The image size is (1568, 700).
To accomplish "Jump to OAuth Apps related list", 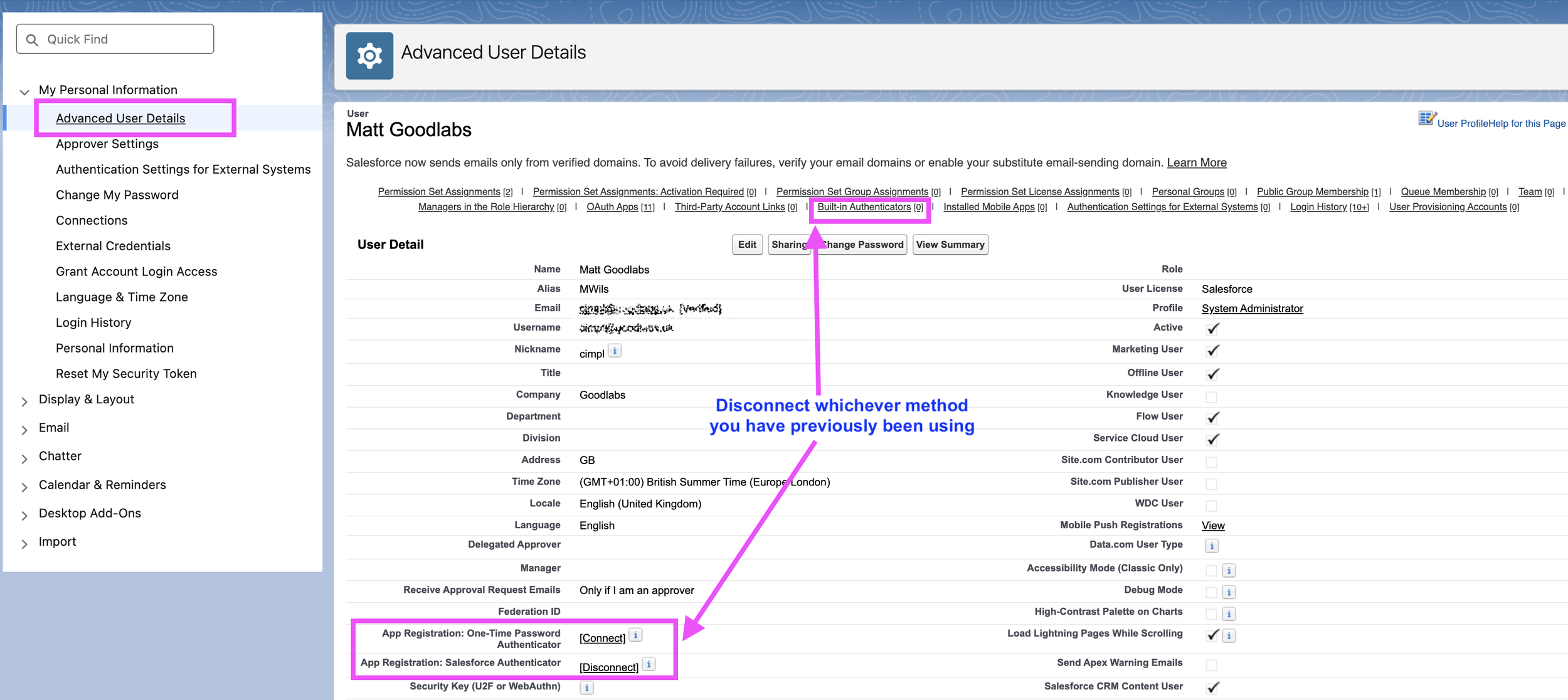I will (x=620, y=207).
